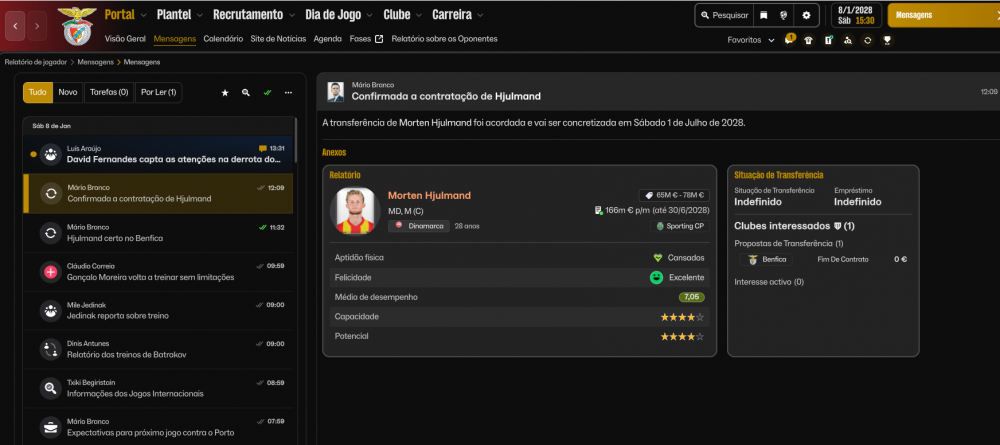This screenshot has height=445, width=1000.
Task: Open message Gonçalo Moreira volta a treinar
Action: click(159, 272)
